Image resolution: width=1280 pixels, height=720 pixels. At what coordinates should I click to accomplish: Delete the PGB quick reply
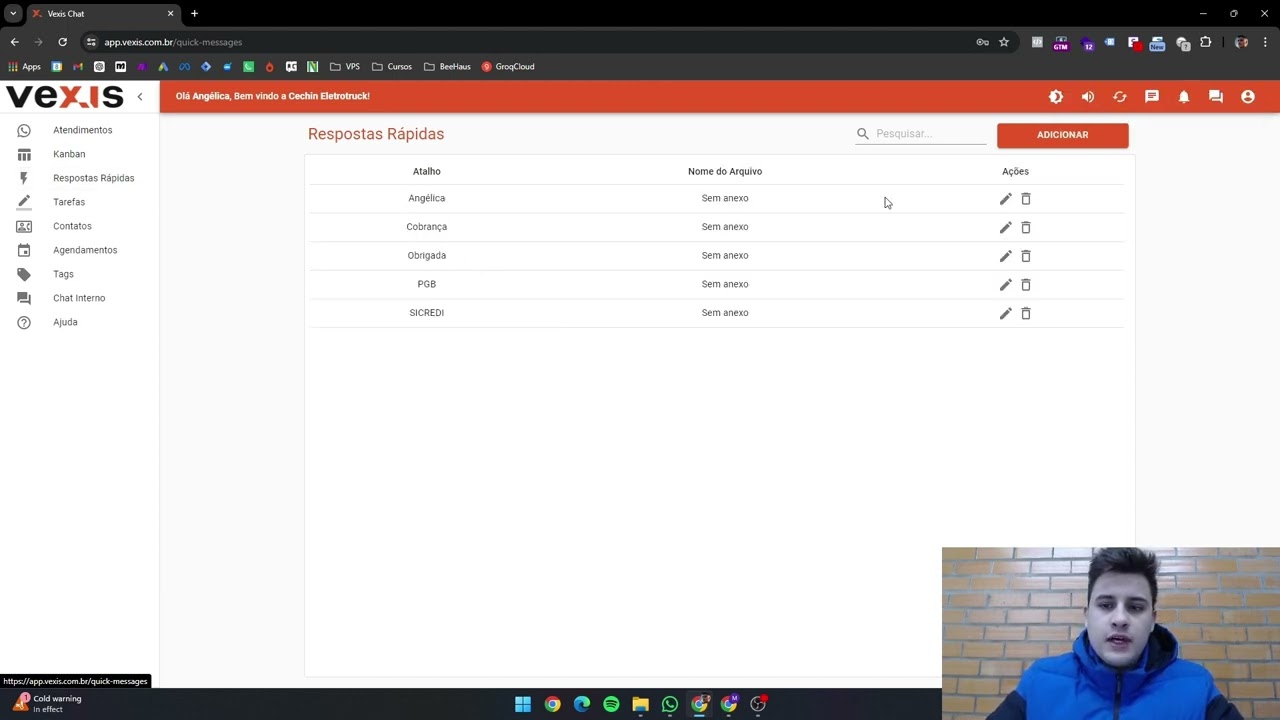[1026, 285]
